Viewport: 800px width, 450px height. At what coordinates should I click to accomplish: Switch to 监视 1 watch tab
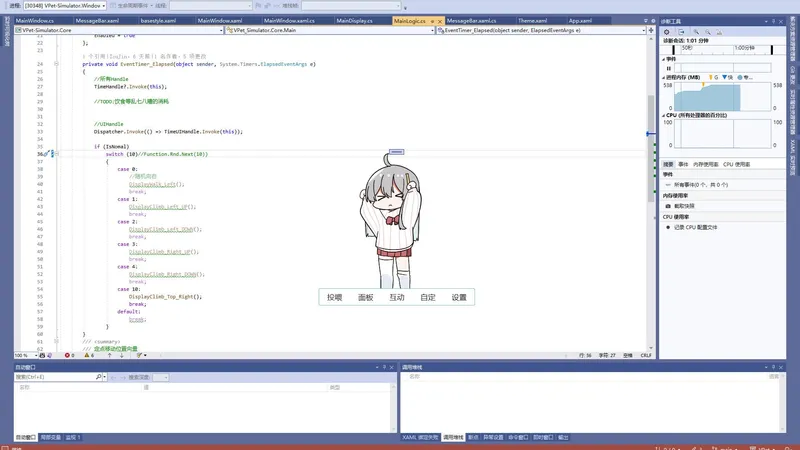(73, 438)
